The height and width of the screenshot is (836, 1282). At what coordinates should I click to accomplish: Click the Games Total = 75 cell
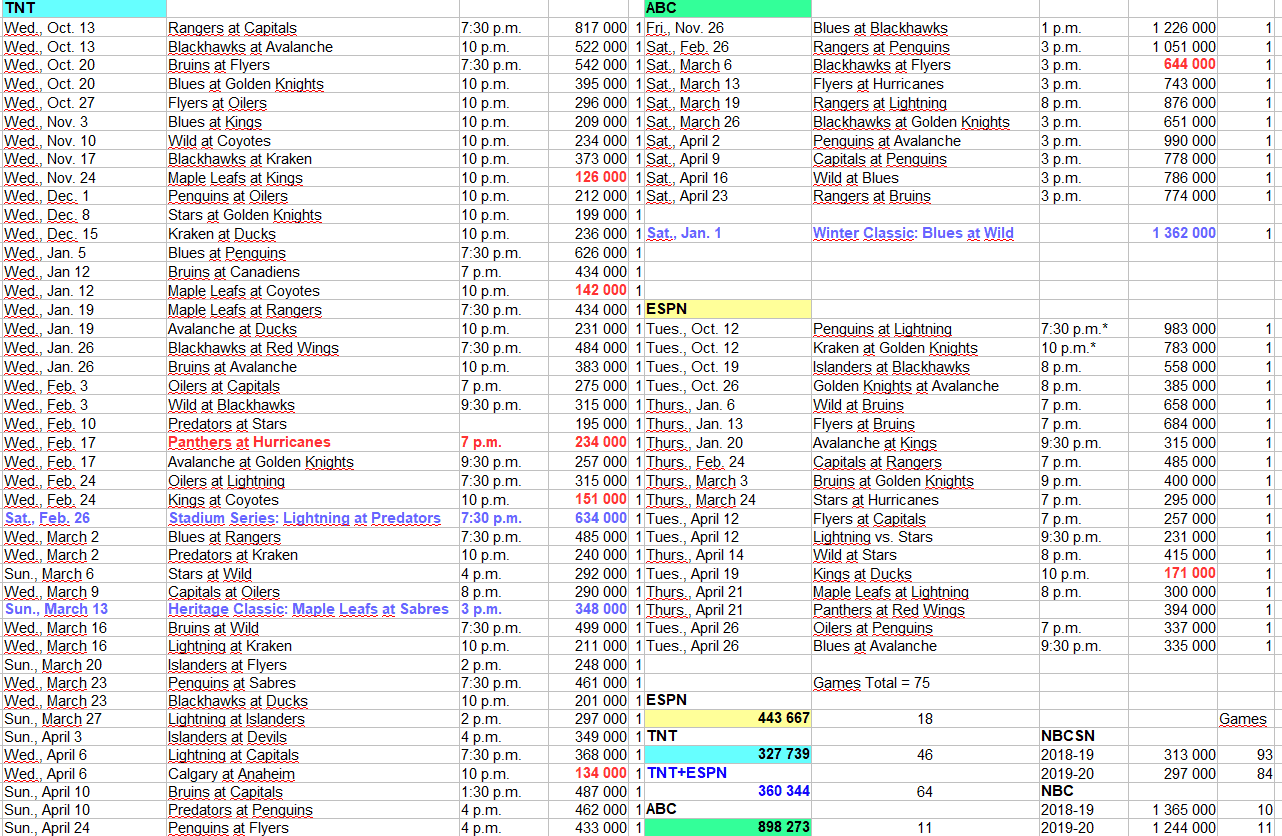tap(861, 683)
